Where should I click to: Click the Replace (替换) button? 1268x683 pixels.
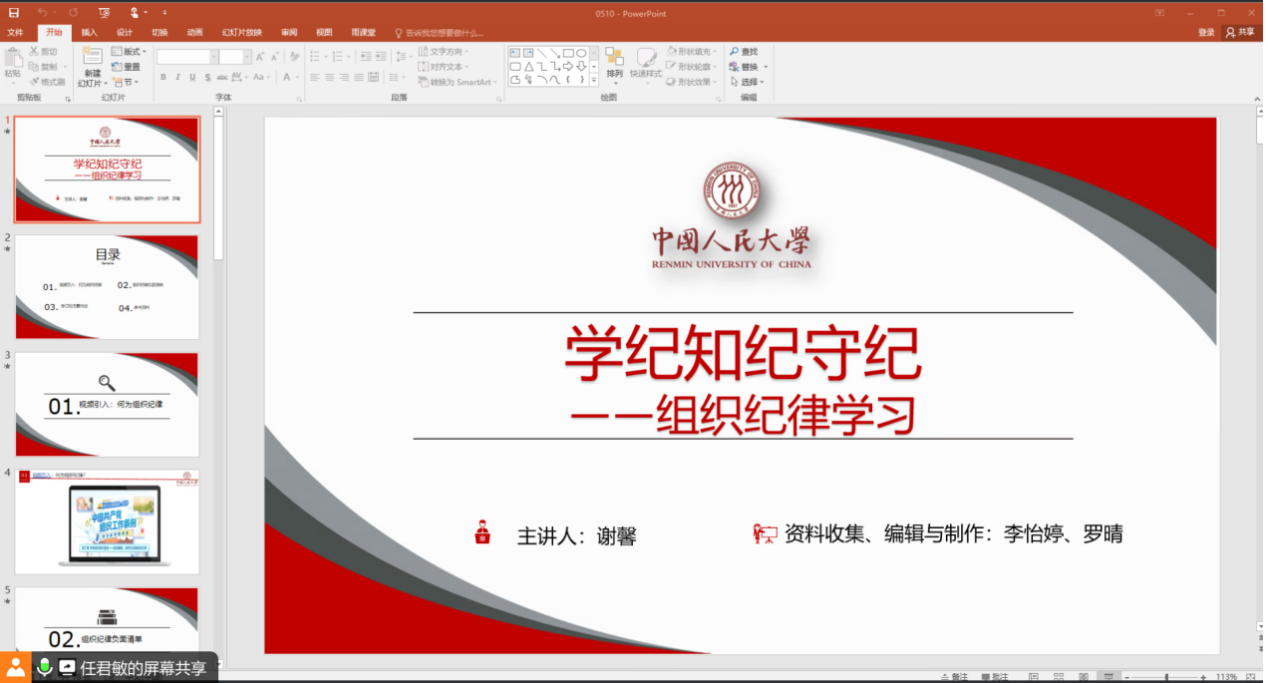tap(745, 67)
